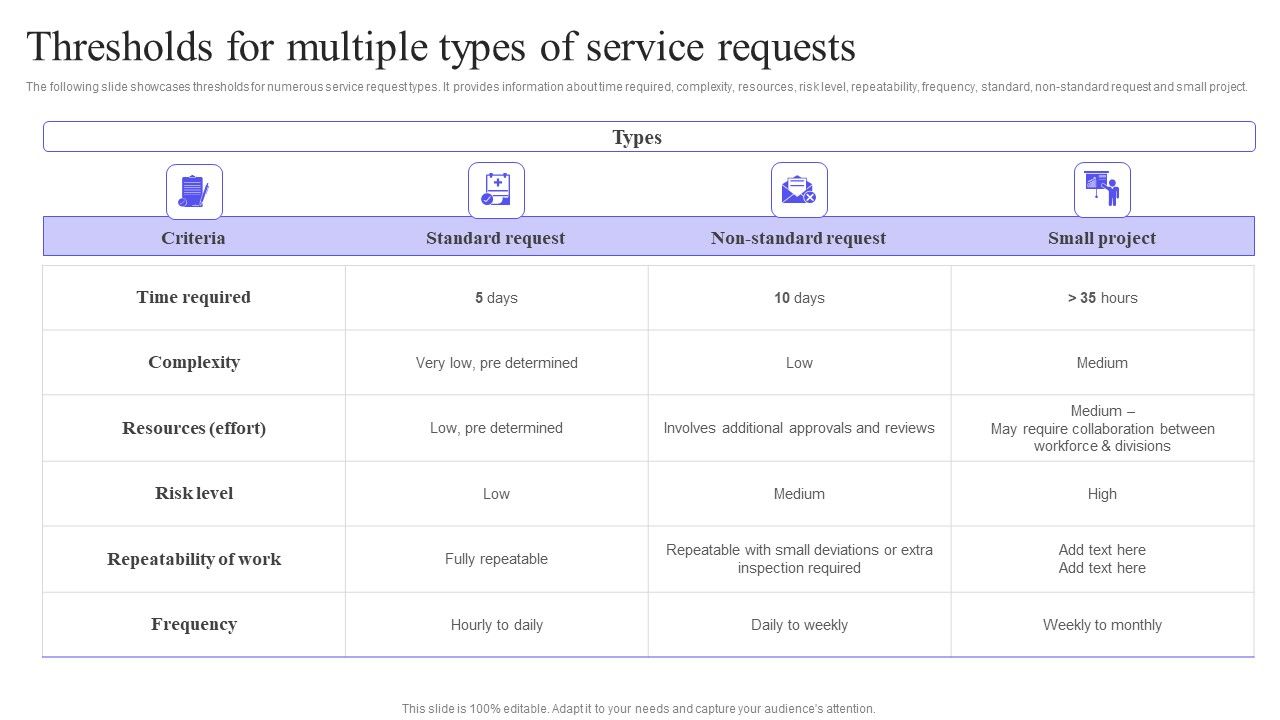Select the Non-standard request column header

(x=798, y=238)
